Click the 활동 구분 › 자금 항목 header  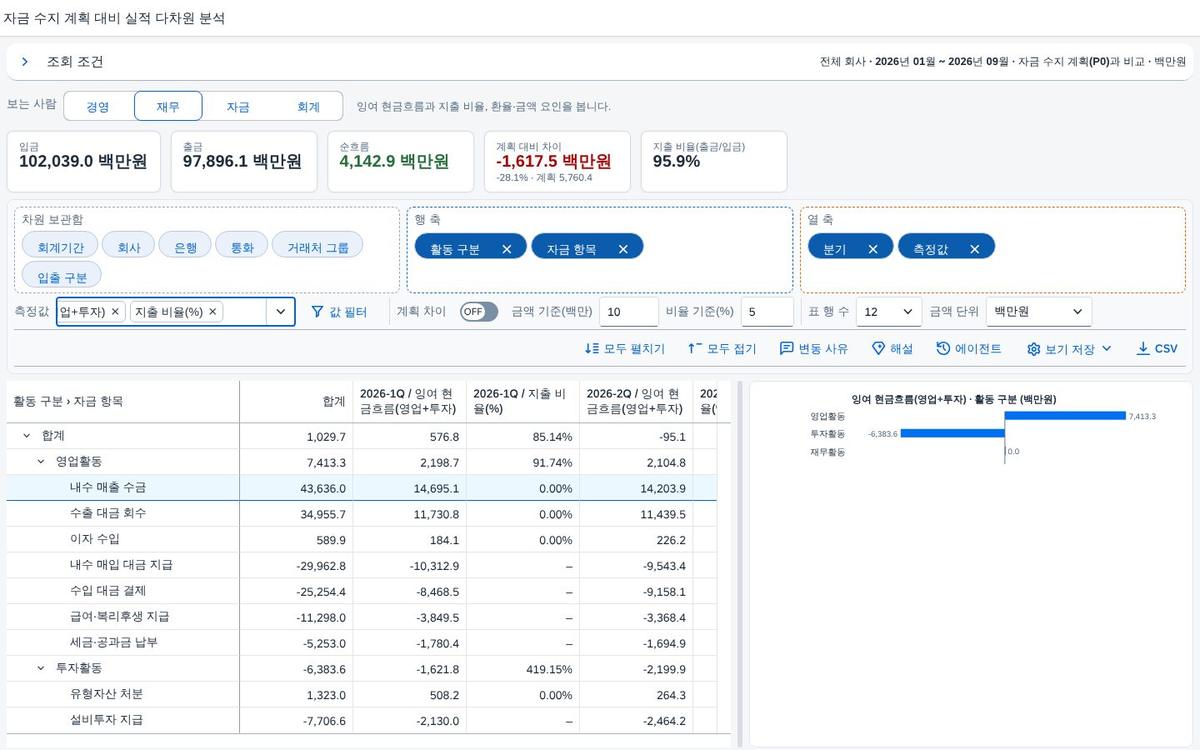point(123,401)
